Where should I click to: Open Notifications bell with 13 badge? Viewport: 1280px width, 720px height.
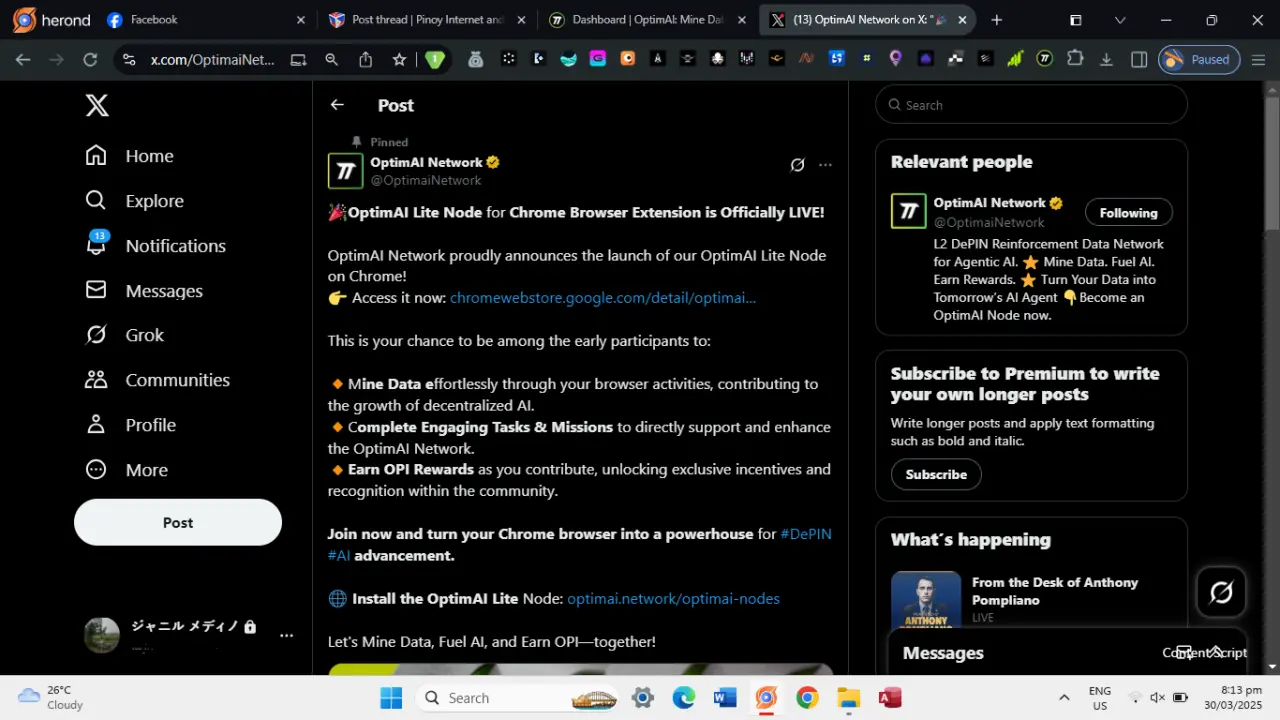pos(96,244)
